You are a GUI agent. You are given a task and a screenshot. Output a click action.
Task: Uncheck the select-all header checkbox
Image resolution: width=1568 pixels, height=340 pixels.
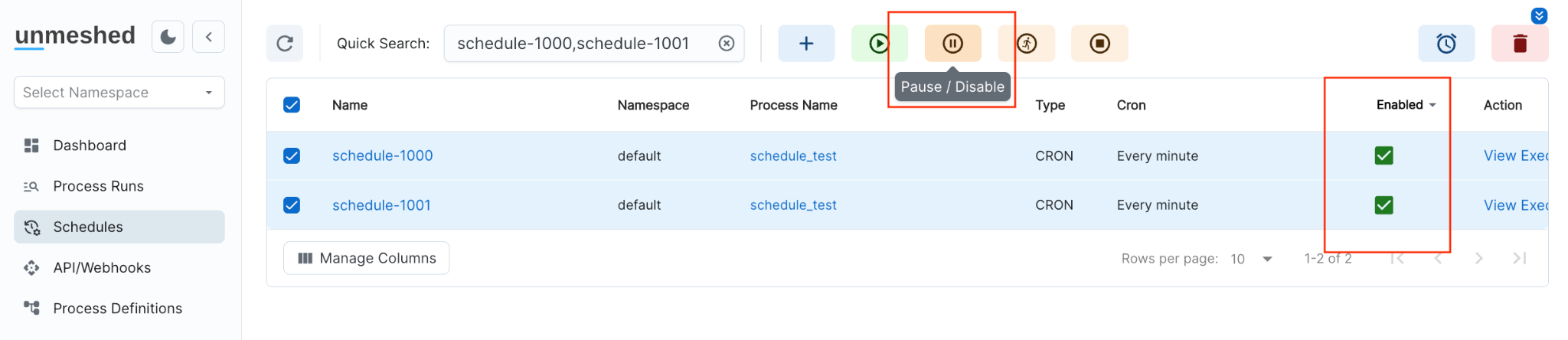[292, 105]
